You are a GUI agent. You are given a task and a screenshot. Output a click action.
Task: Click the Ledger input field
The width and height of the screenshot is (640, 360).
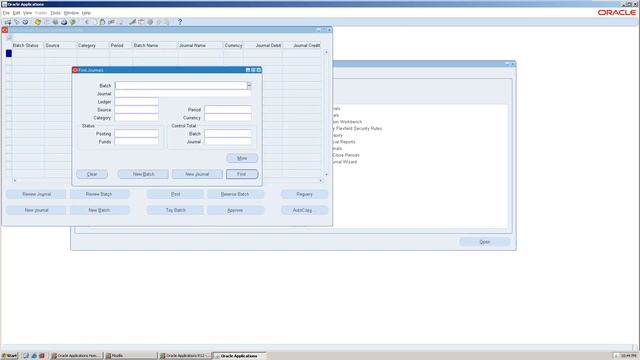137,102
